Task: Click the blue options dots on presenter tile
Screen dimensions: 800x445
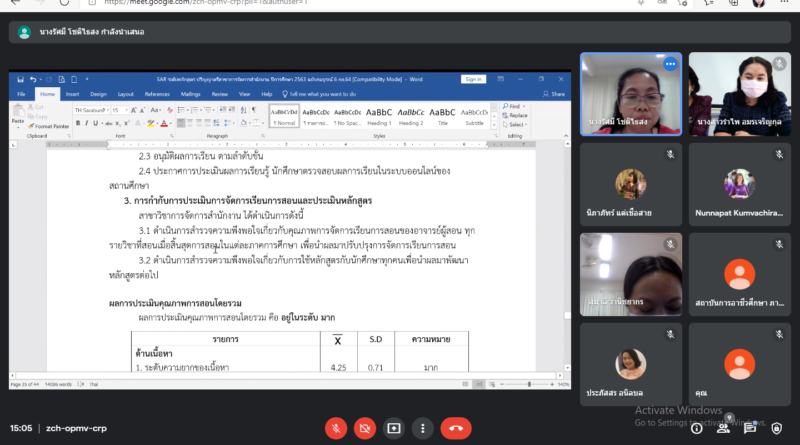Action: [x=670, y=64]
